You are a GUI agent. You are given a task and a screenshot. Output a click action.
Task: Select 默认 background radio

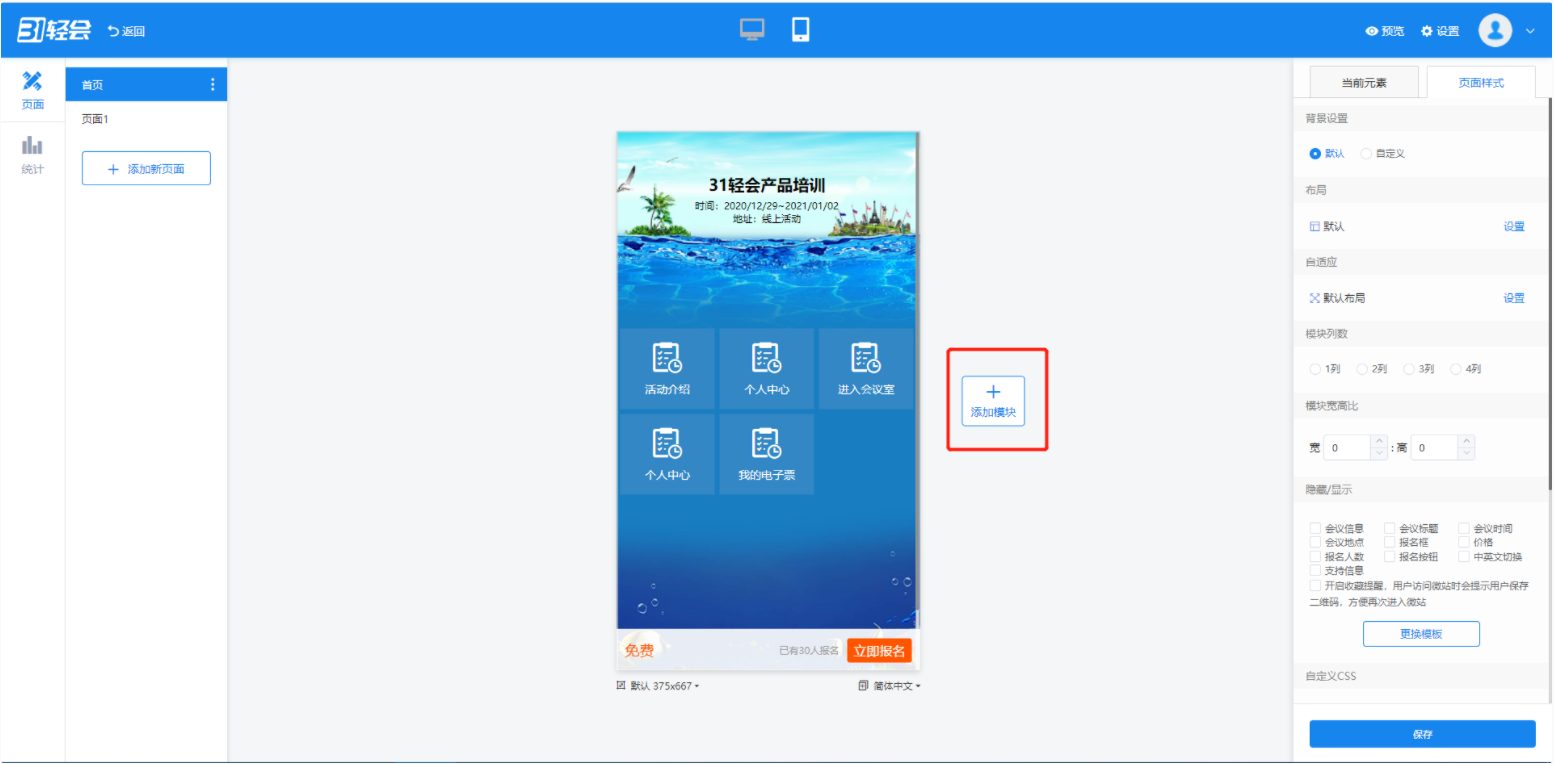[x=1315, y=154]
